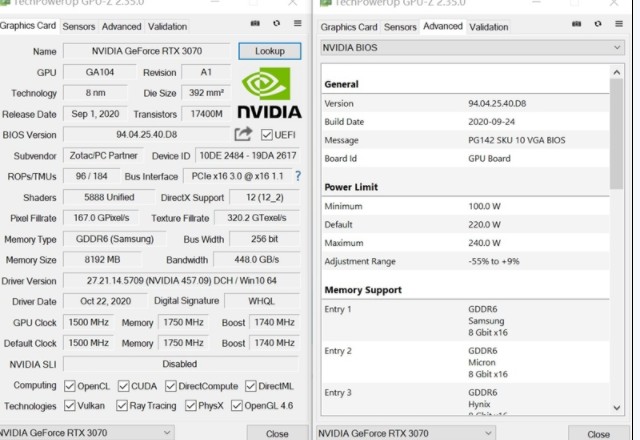The height and width of the screenshot is (440, 640).
Task: Take a screenshot with the left window's camera icon
Action: (255, 24)
